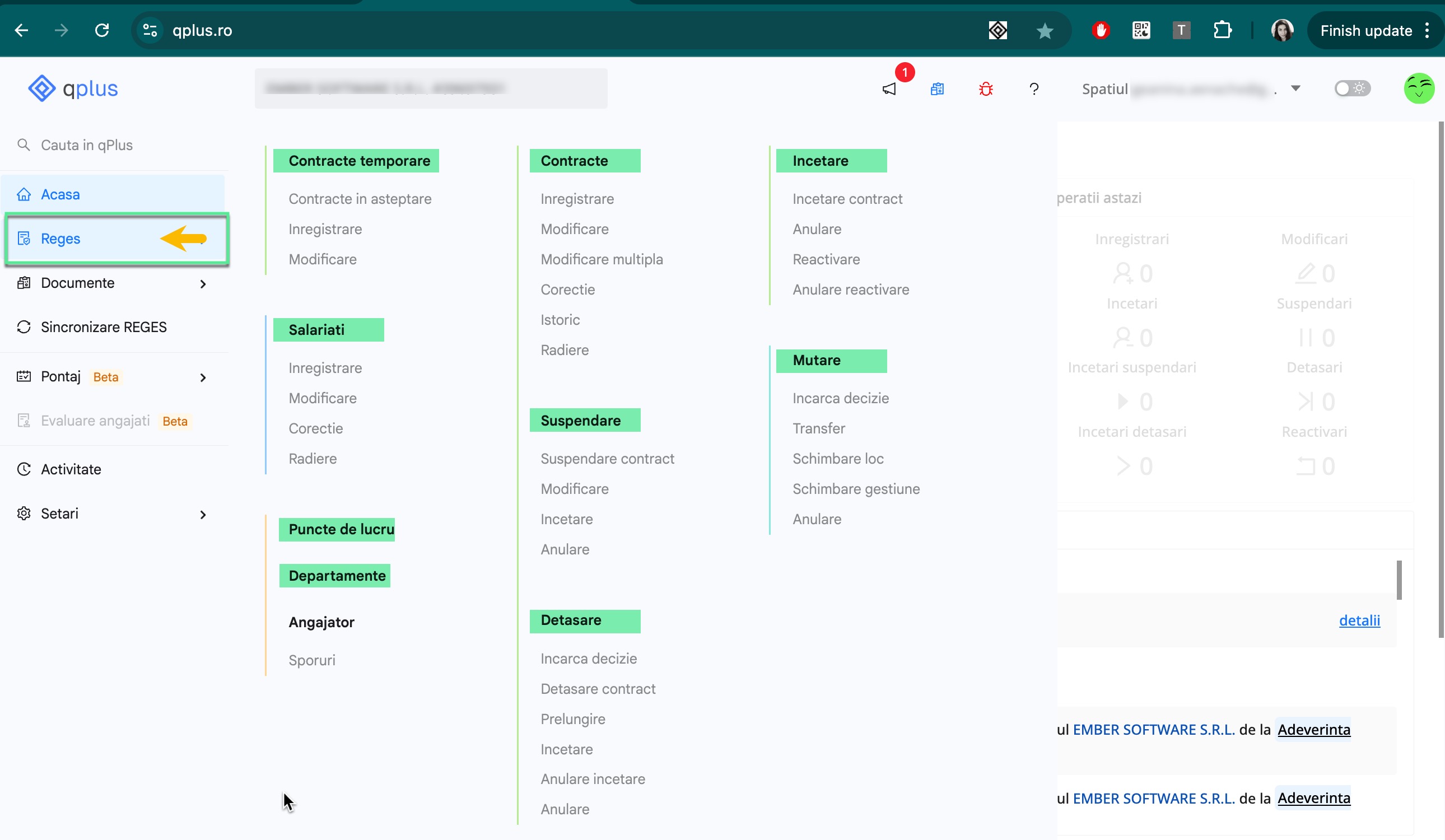
Task: Click the page vertical scrollbar
Action: (1441, 379)
